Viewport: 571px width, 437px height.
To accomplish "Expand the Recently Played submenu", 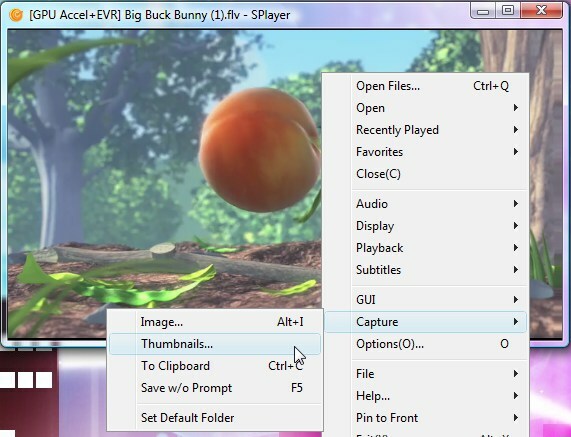I will (425, 130).
